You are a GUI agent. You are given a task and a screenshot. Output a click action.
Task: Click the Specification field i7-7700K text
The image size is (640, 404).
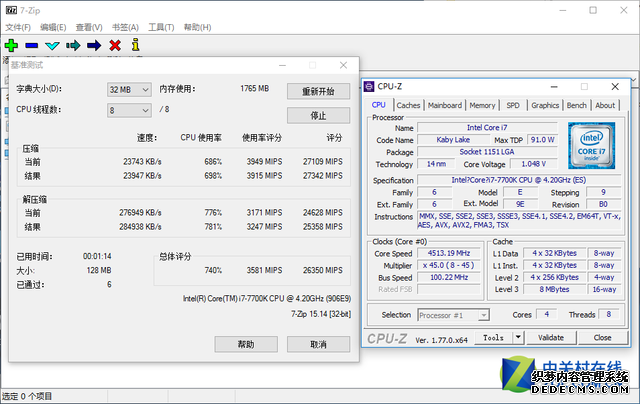pyautogui.click(x=519, y=180)
